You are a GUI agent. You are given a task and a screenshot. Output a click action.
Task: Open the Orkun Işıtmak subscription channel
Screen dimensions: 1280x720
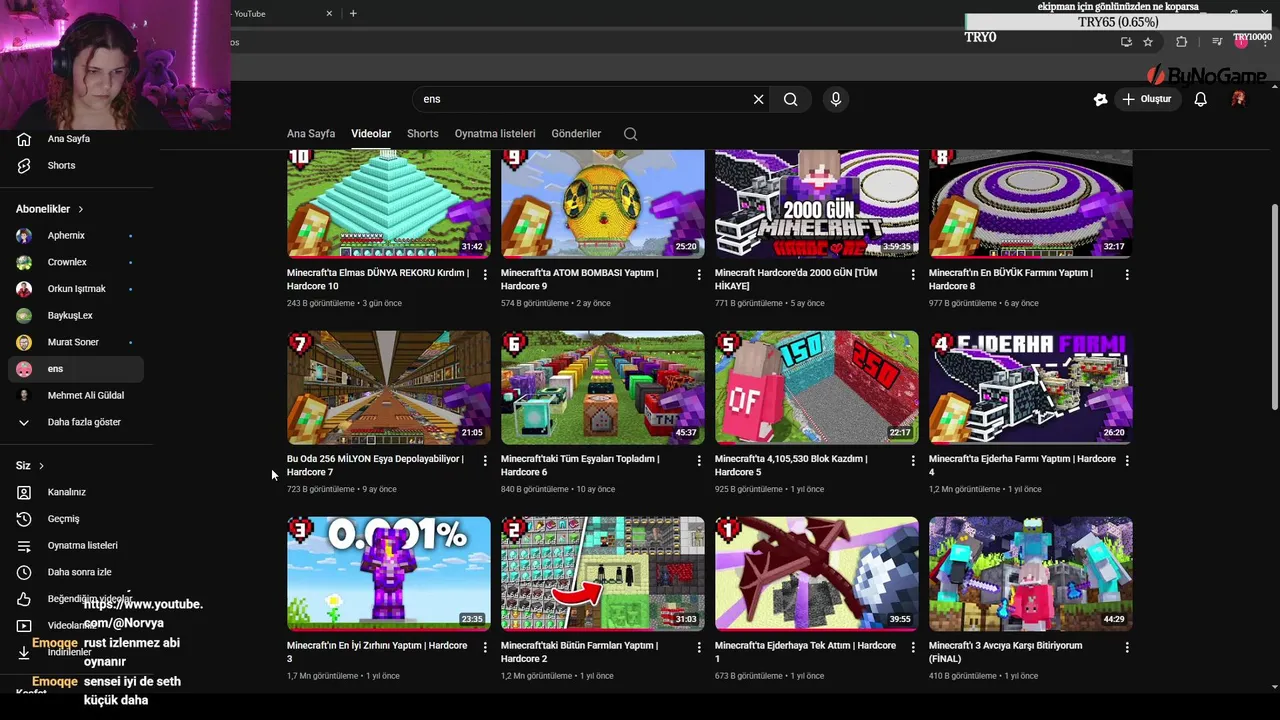(76, 289)
